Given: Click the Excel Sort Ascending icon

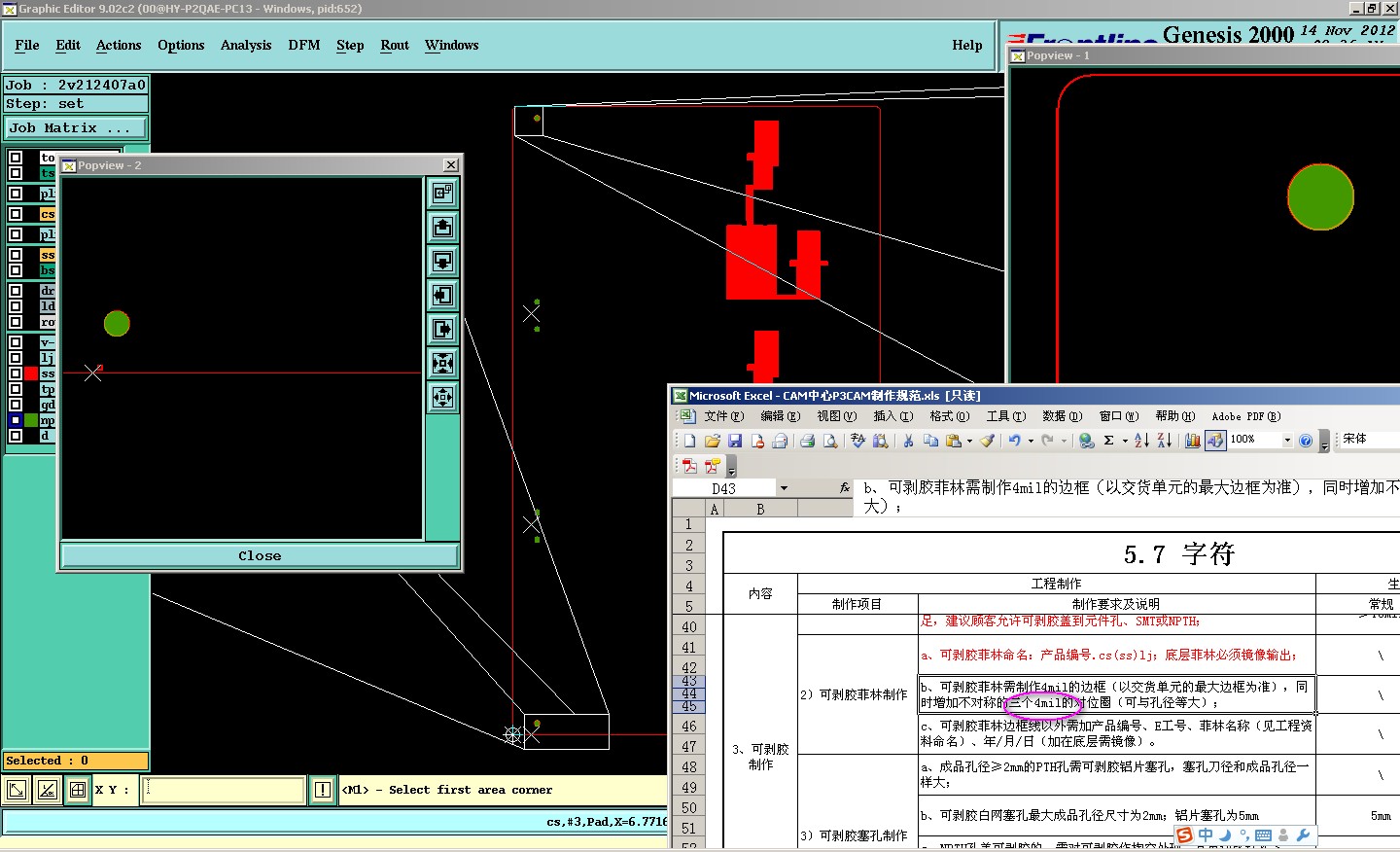Looking at the screenshot, I should point(1141,441).
